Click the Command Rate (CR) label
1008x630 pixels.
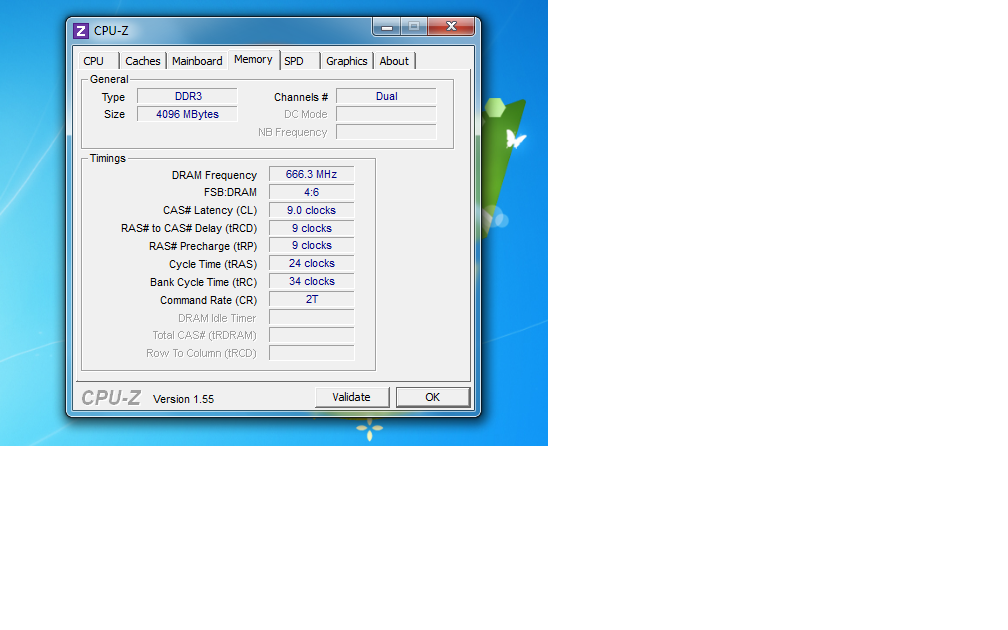point(208,300)
